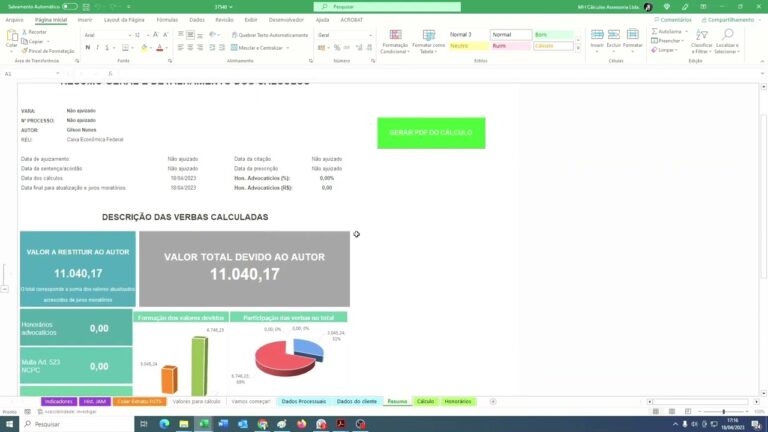768x432 pixels.
Task: Click GERAR PDF DO CÁLCULO button
Action: click(x=431, y=133)
